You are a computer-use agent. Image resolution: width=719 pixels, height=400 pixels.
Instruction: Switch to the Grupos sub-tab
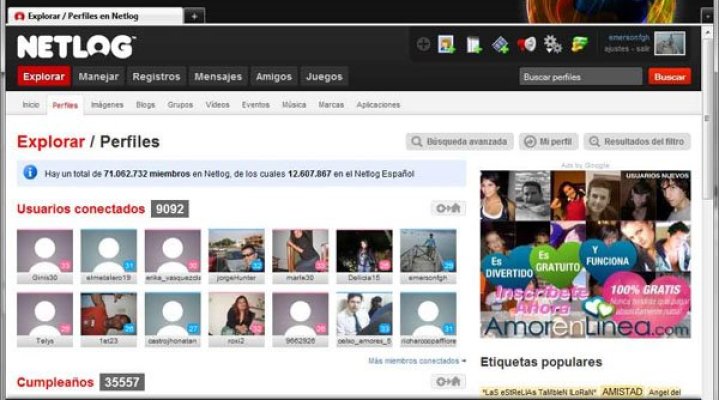(180, 105)
